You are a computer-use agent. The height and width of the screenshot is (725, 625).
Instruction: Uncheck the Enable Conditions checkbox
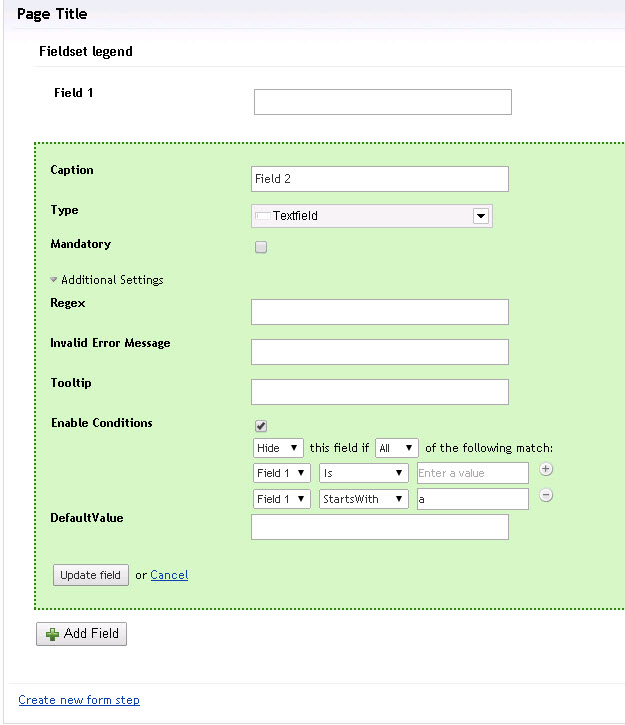pos(261,426)
